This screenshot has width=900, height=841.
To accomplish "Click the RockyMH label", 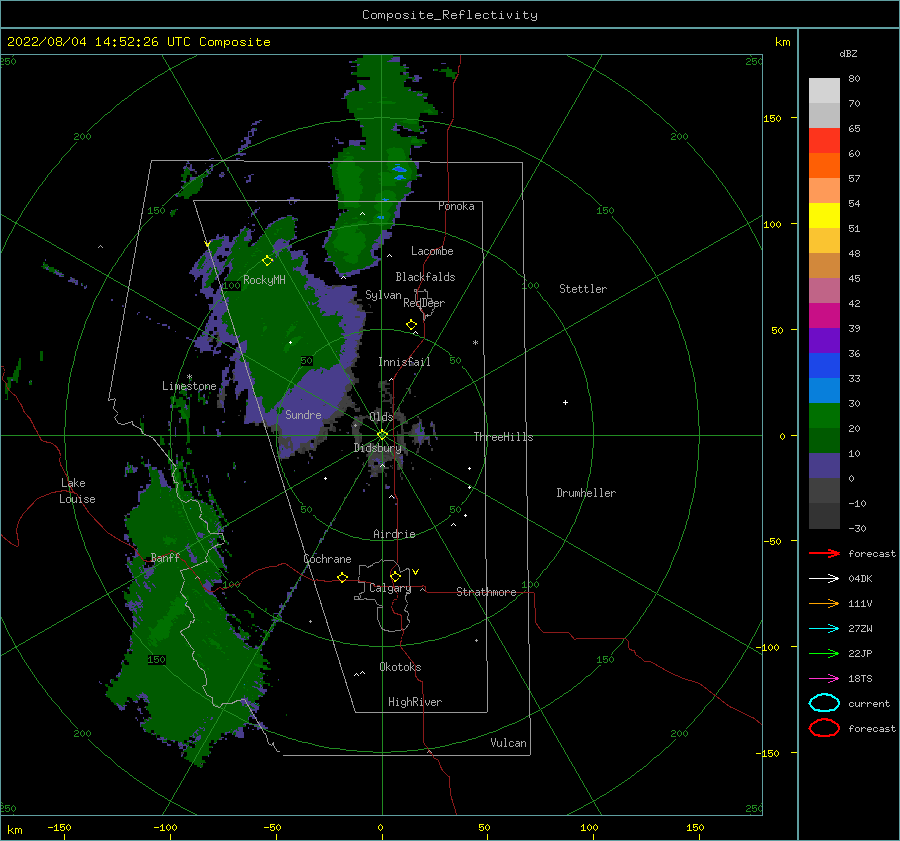I will (x=265, y=280).
